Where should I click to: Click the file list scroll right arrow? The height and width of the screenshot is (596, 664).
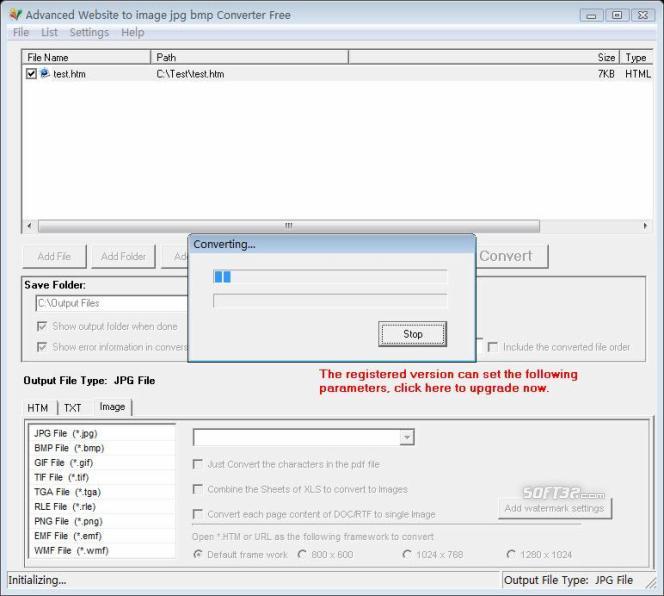tap(645, 226)
